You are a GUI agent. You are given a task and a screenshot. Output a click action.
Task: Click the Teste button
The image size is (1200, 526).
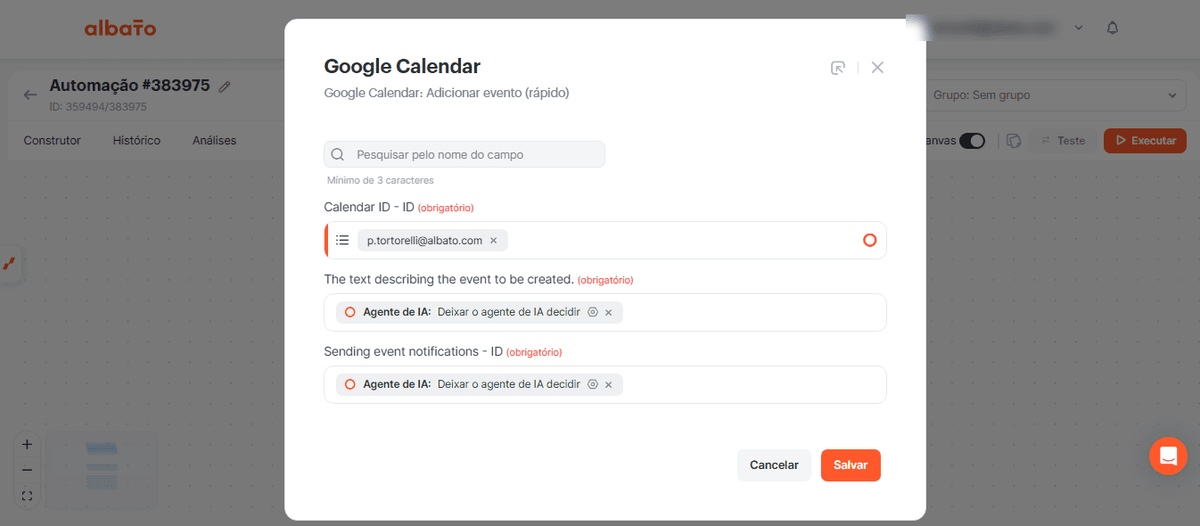click(x=1063, y=141)
